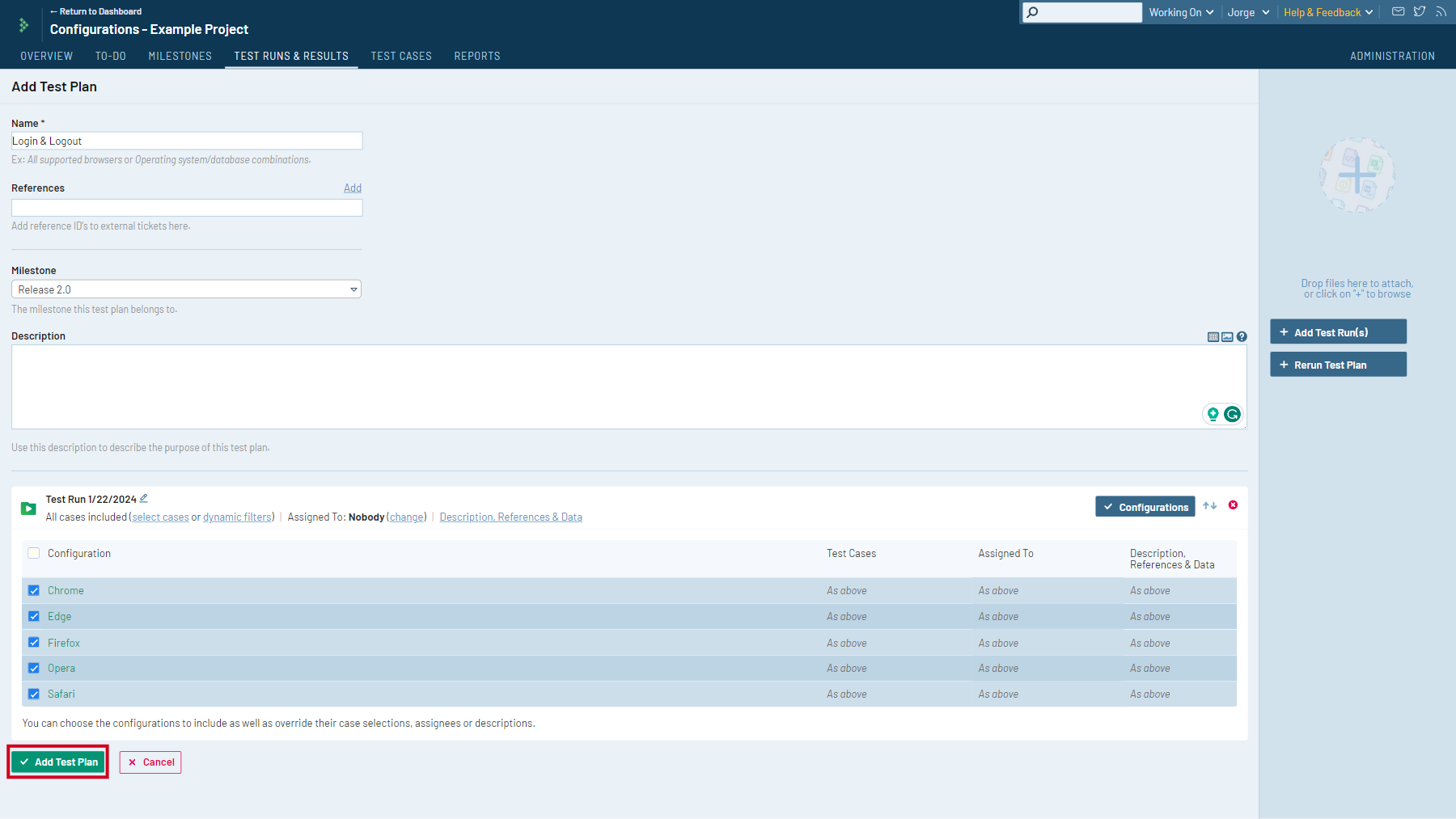
Task: Click the select cases link
Action: (160, 517)
